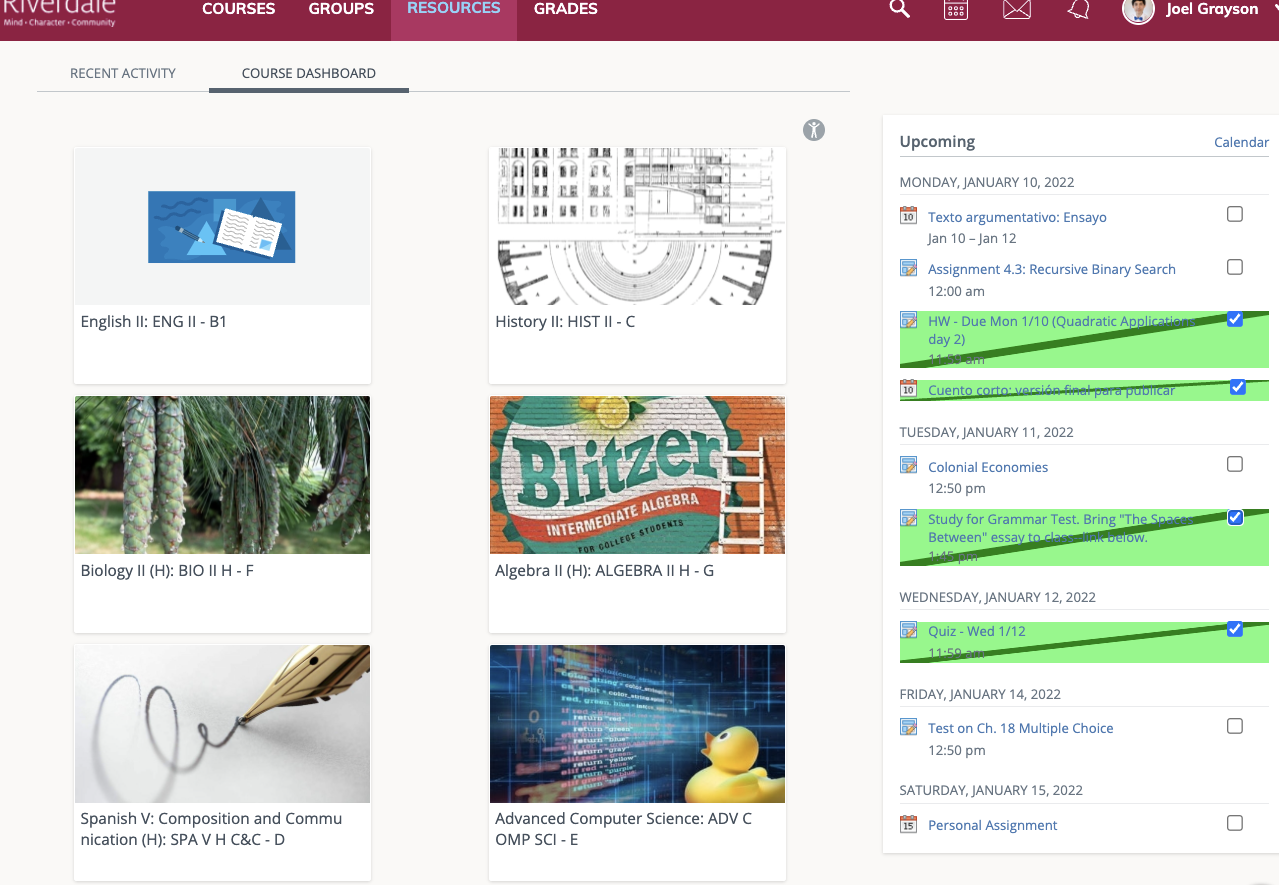This screenshot has height=885, width=1279.
Task: Open Texto argumentativo: Ensayo link
Action: (1017, 217)
